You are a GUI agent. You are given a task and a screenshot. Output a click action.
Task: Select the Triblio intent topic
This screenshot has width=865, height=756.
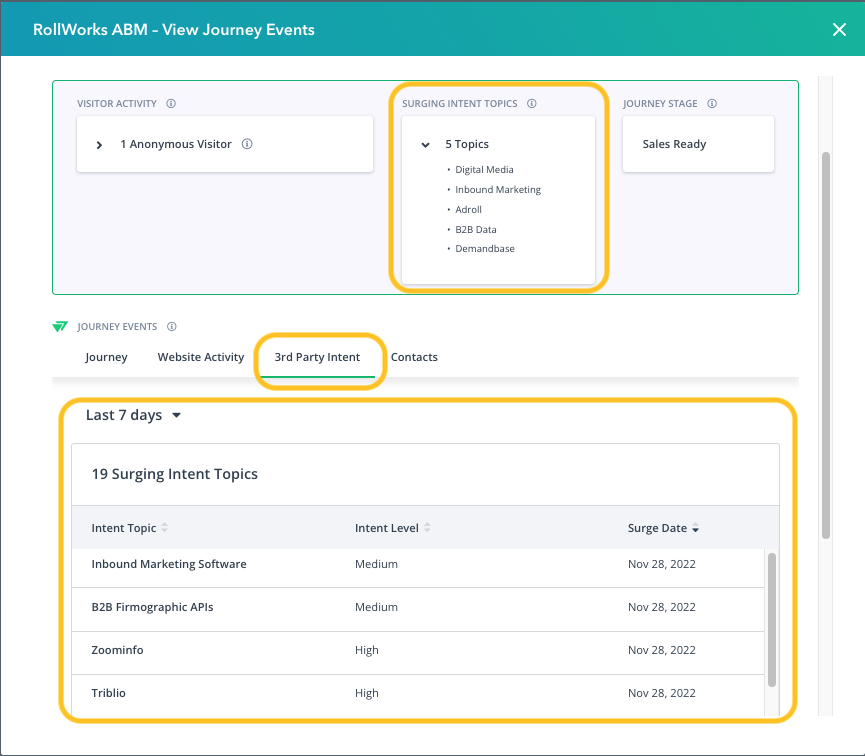tap(109, 693)
